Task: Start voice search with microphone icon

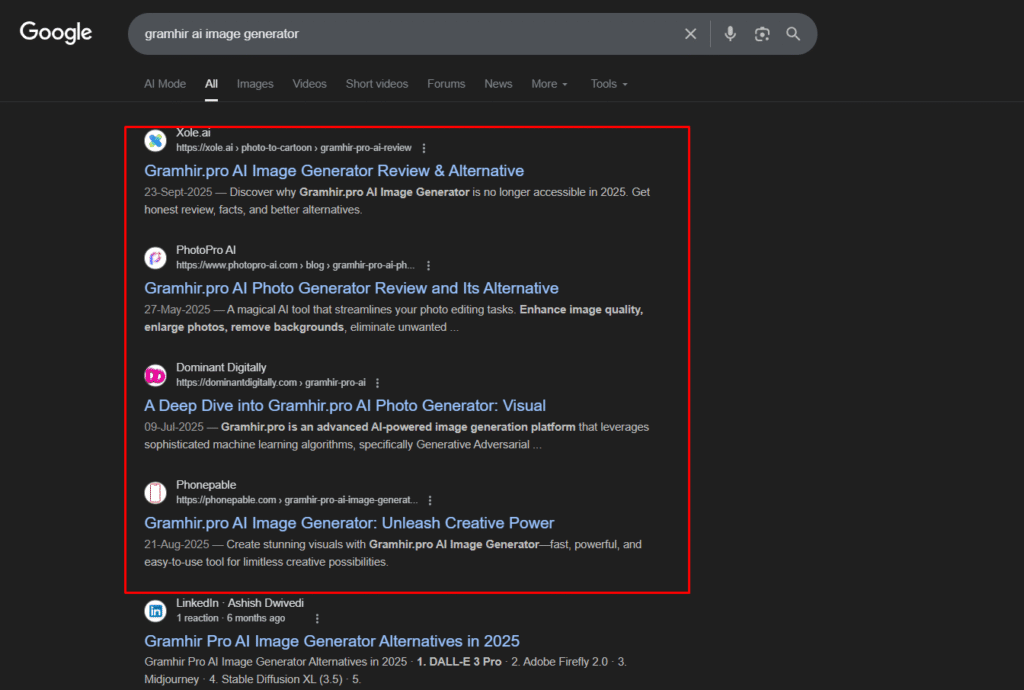Action: (730, 34)
